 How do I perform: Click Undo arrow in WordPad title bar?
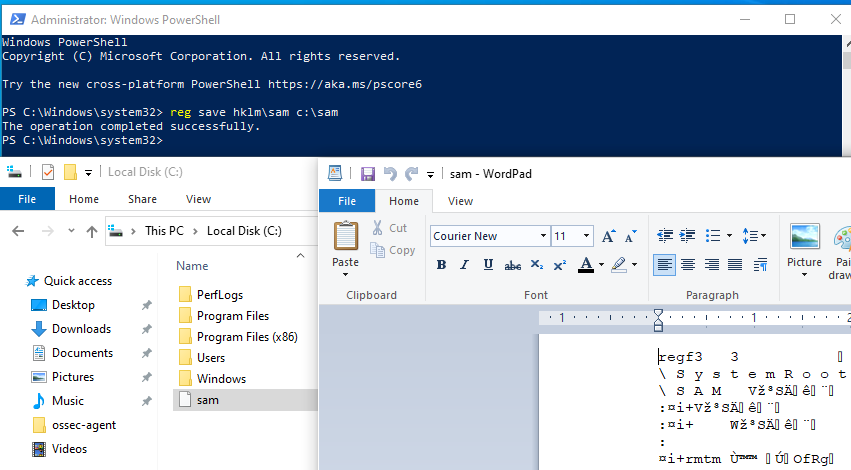[x=390, y=174]
